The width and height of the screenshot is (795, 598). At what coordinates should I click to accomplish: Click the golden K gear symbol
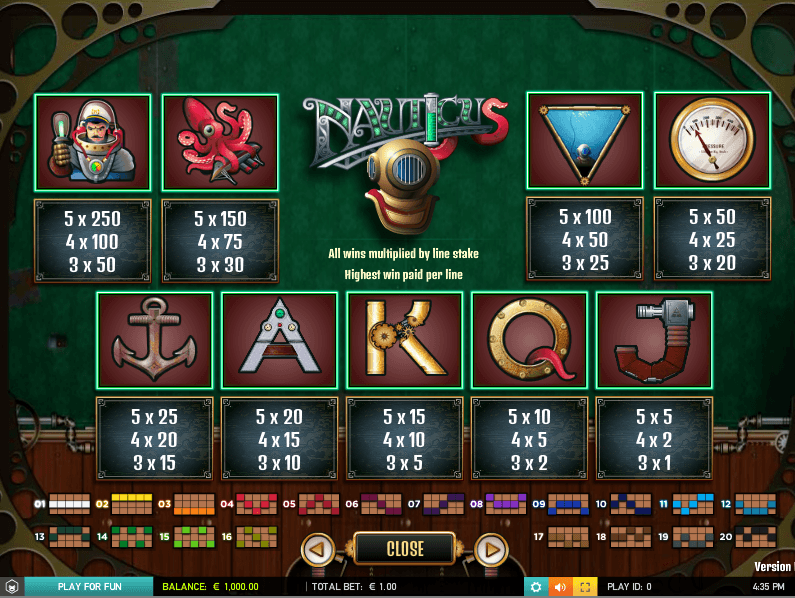(x=405, y=340)
